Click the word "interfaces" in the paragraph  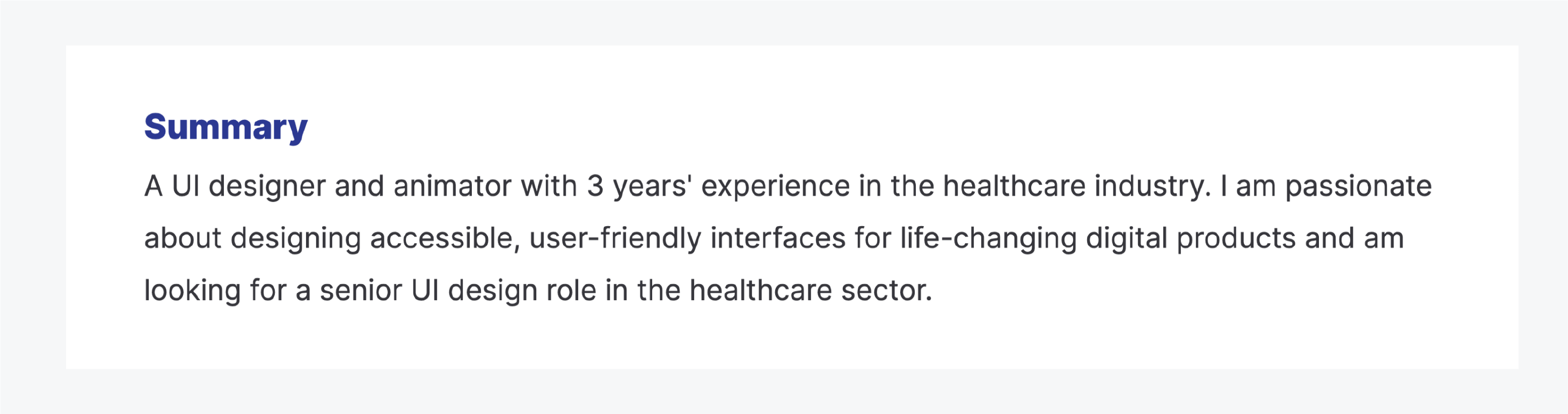tap(777, 238)
